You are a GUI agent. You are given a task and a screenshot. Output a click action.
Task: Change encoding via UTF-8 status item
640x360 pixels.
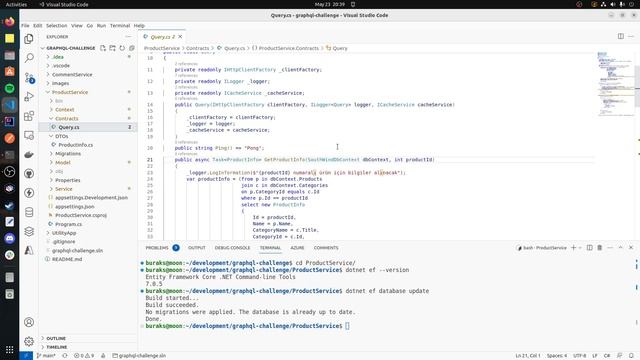tap(580, 356)
